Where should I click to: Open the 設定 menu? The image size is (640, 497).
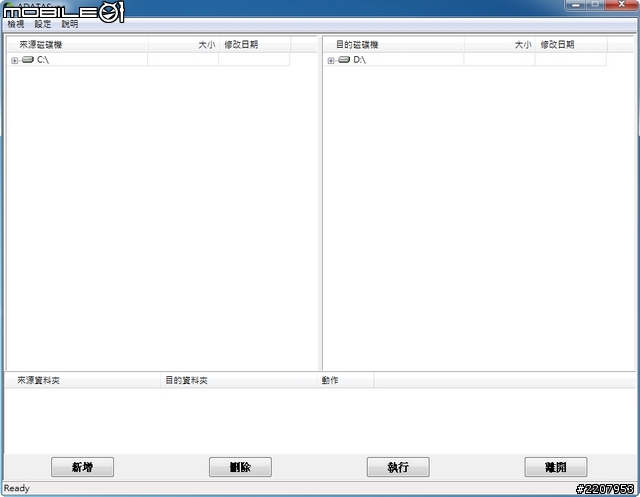coord(43,24)
